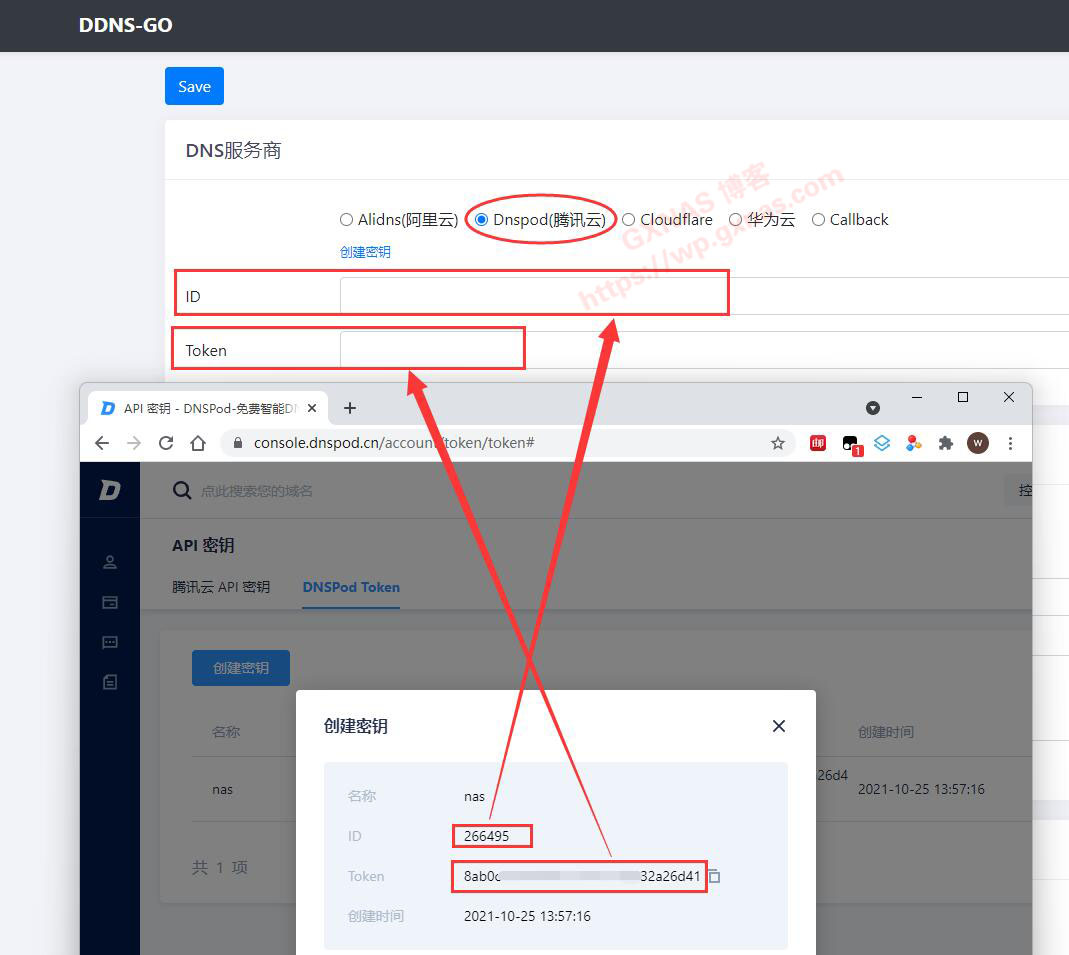Image resolution: width=1069 pixels, height=955 pixels.
Task: Open the Chrome three-dot menu
Action: point(1010,443)
